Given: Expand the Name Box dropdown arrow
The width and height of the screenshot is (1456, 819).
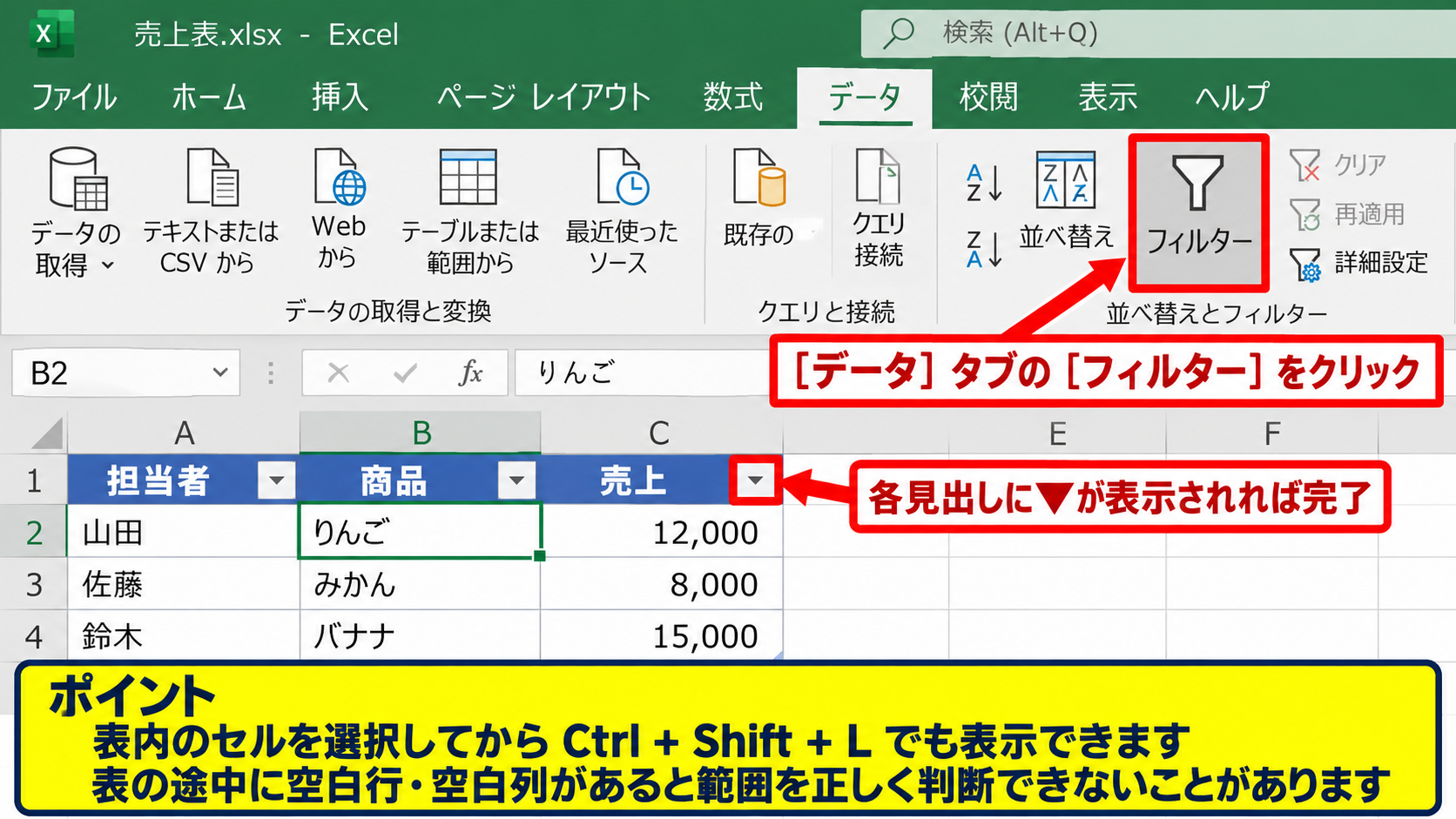Looking at the screenshot, I should click(x=219, y=373).
